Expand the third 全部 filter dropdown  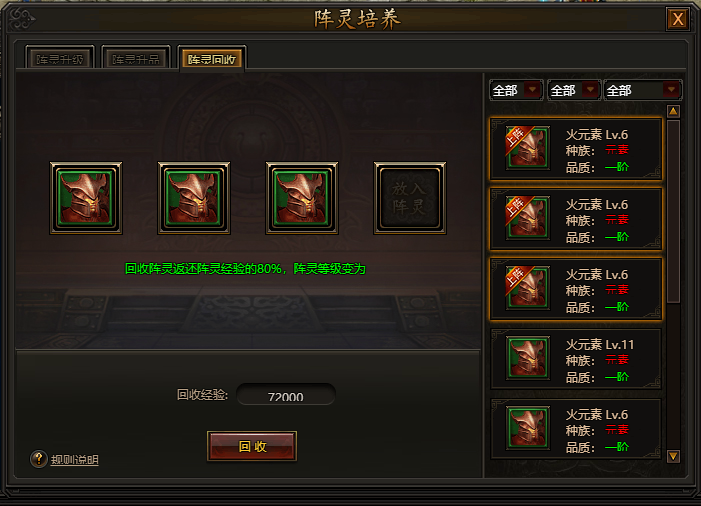(x=643, y=90)
